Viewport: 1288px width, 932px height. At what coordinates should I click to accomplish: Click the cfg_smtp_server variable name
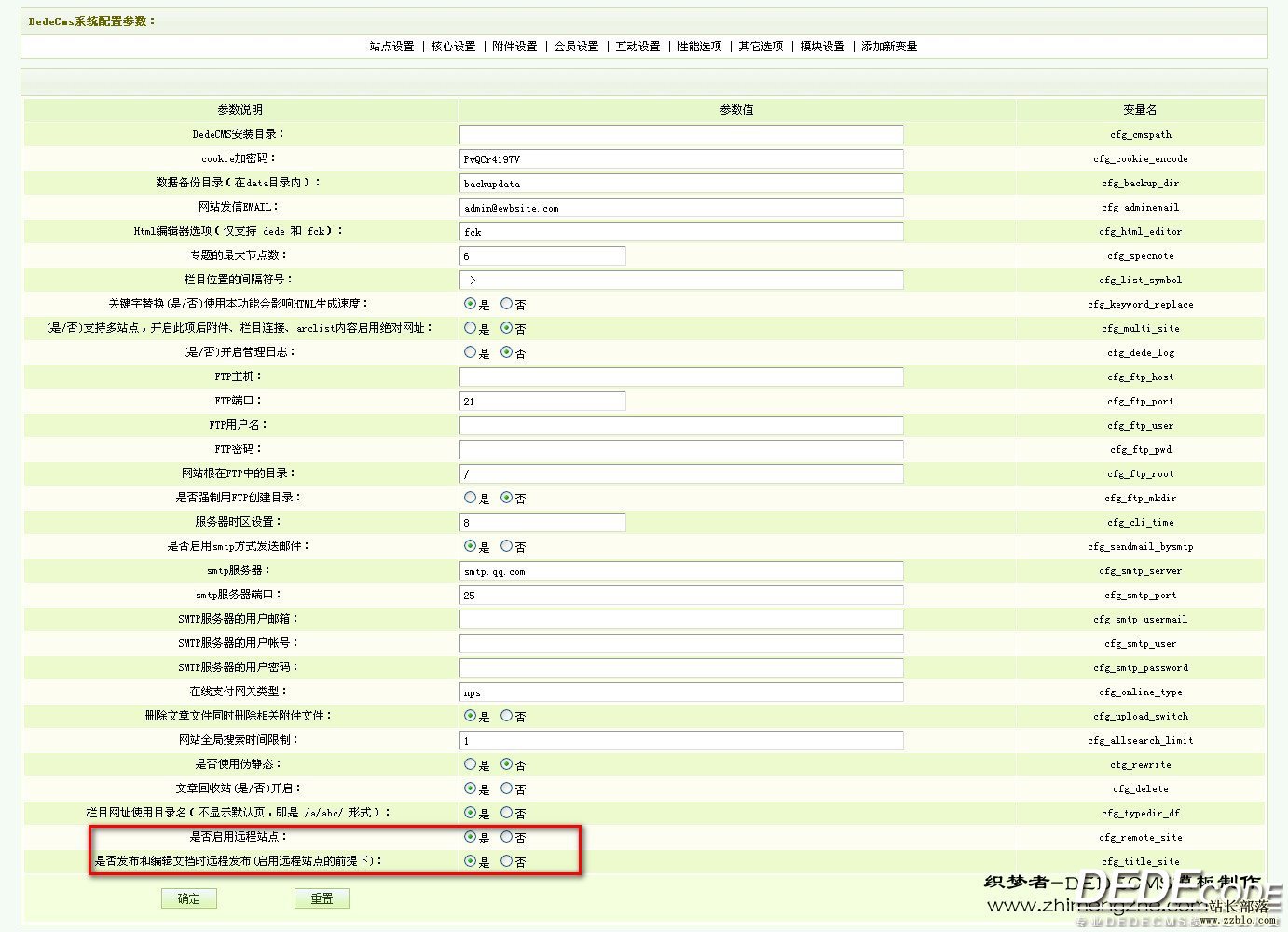1140,570
